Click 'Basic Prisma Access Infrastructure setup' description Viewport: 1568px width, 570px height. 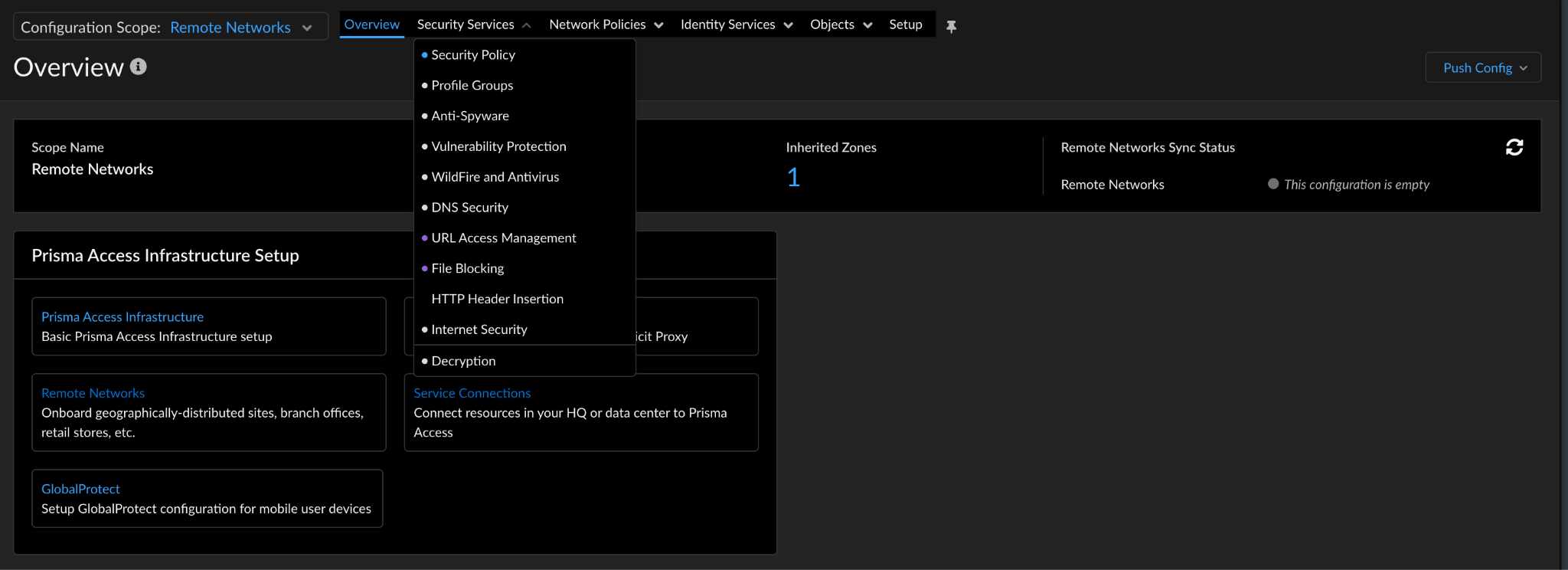point(157,336)
